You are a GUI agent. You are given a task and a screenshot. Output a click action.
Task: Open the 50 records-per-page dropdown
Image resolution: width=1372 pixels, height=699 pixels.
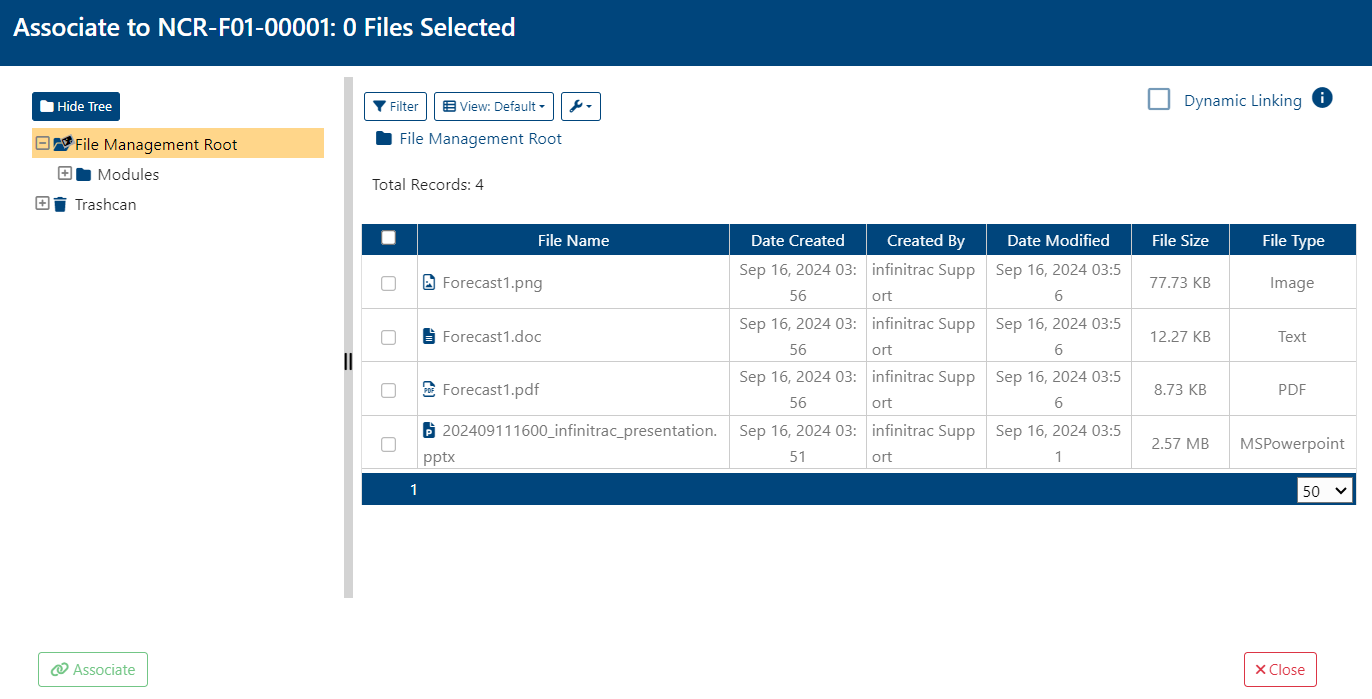1325,490
